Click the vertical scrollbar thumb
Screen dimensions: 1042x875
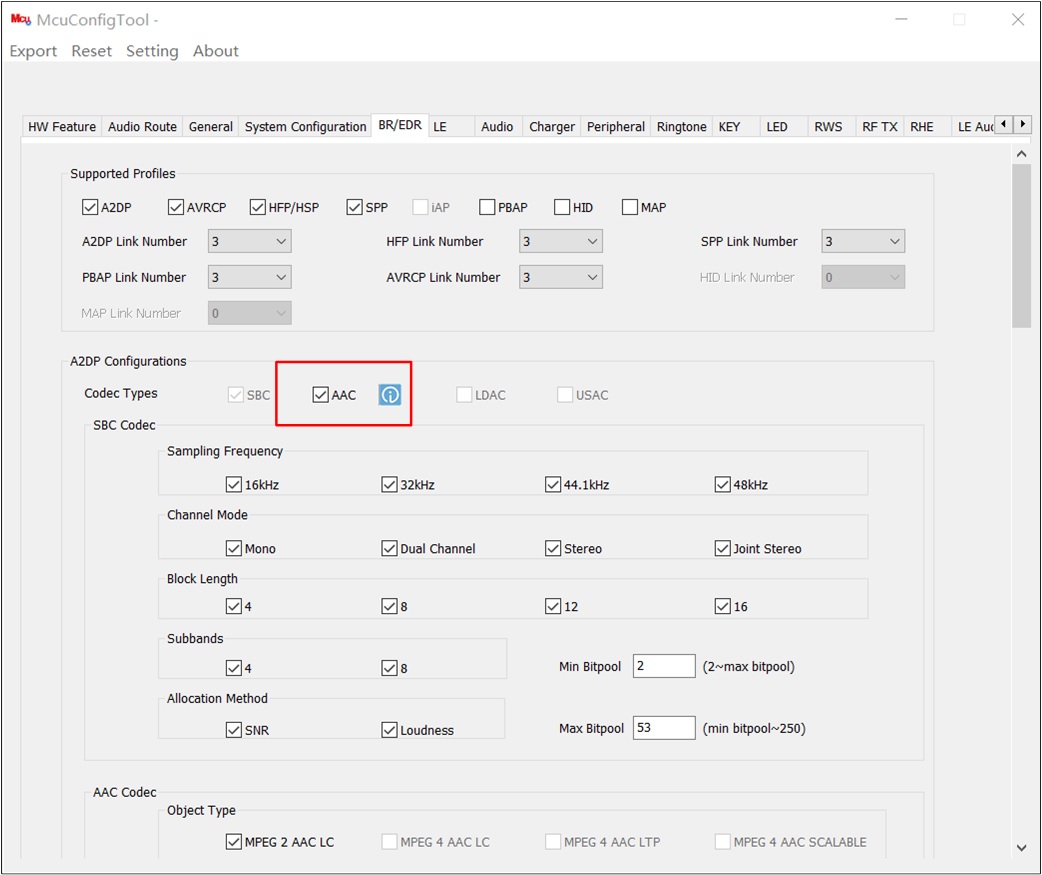click(1021, 246)
